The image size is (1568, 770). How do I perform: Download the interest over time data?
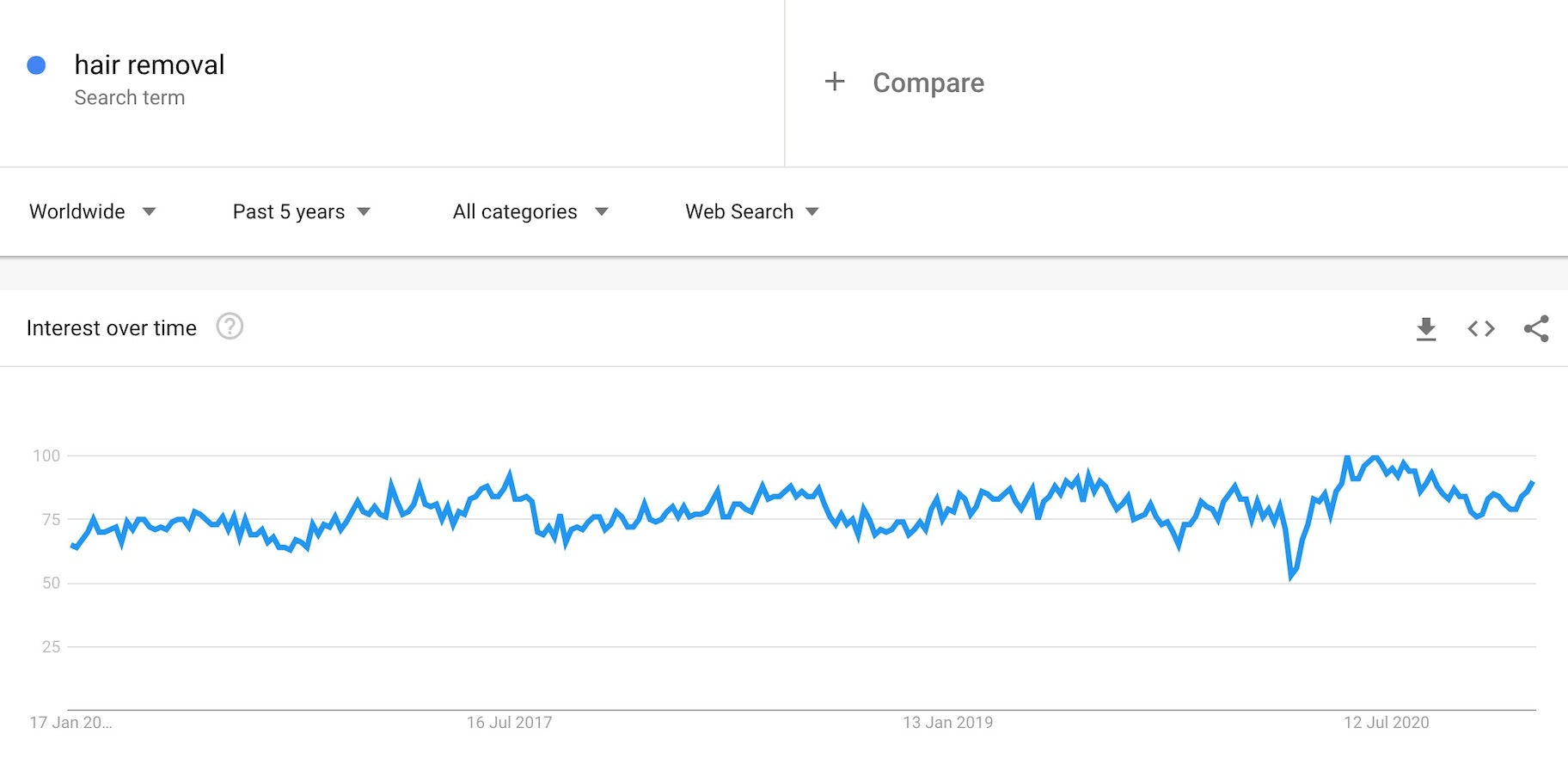coord(1426,328)
